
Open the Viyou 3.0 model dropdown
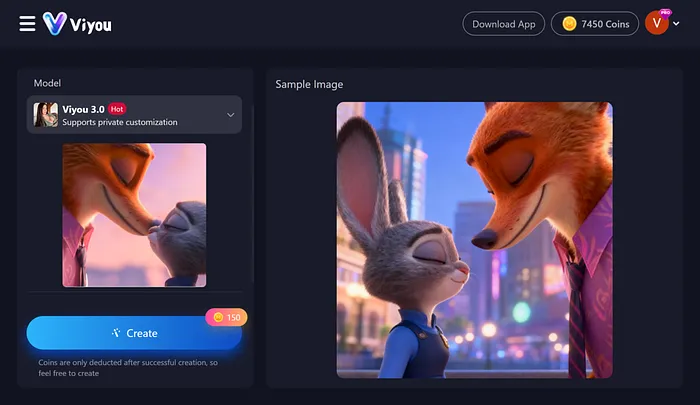[134, 115]
